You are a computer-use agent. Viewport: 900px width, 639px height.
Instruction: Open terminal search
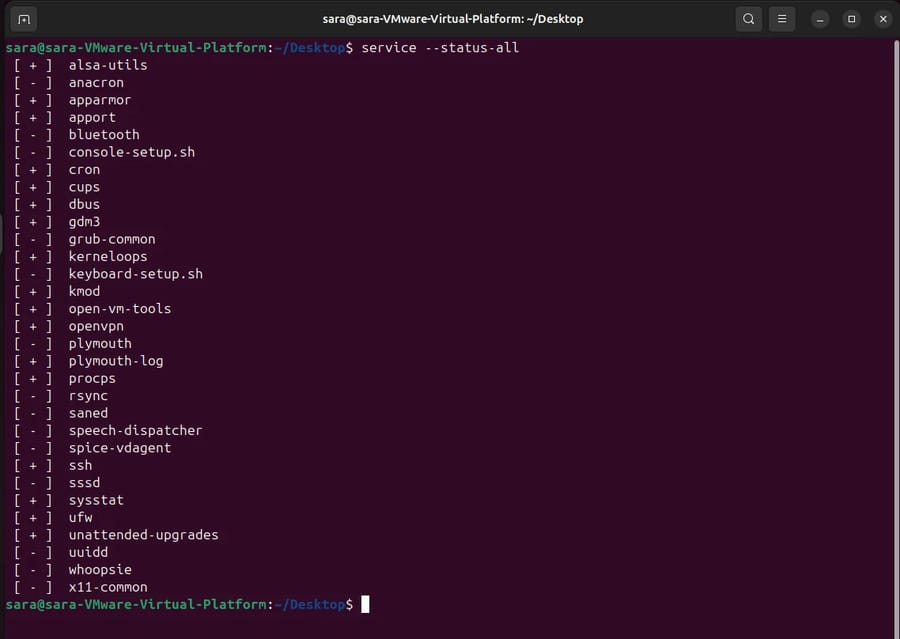pos(748,19)
